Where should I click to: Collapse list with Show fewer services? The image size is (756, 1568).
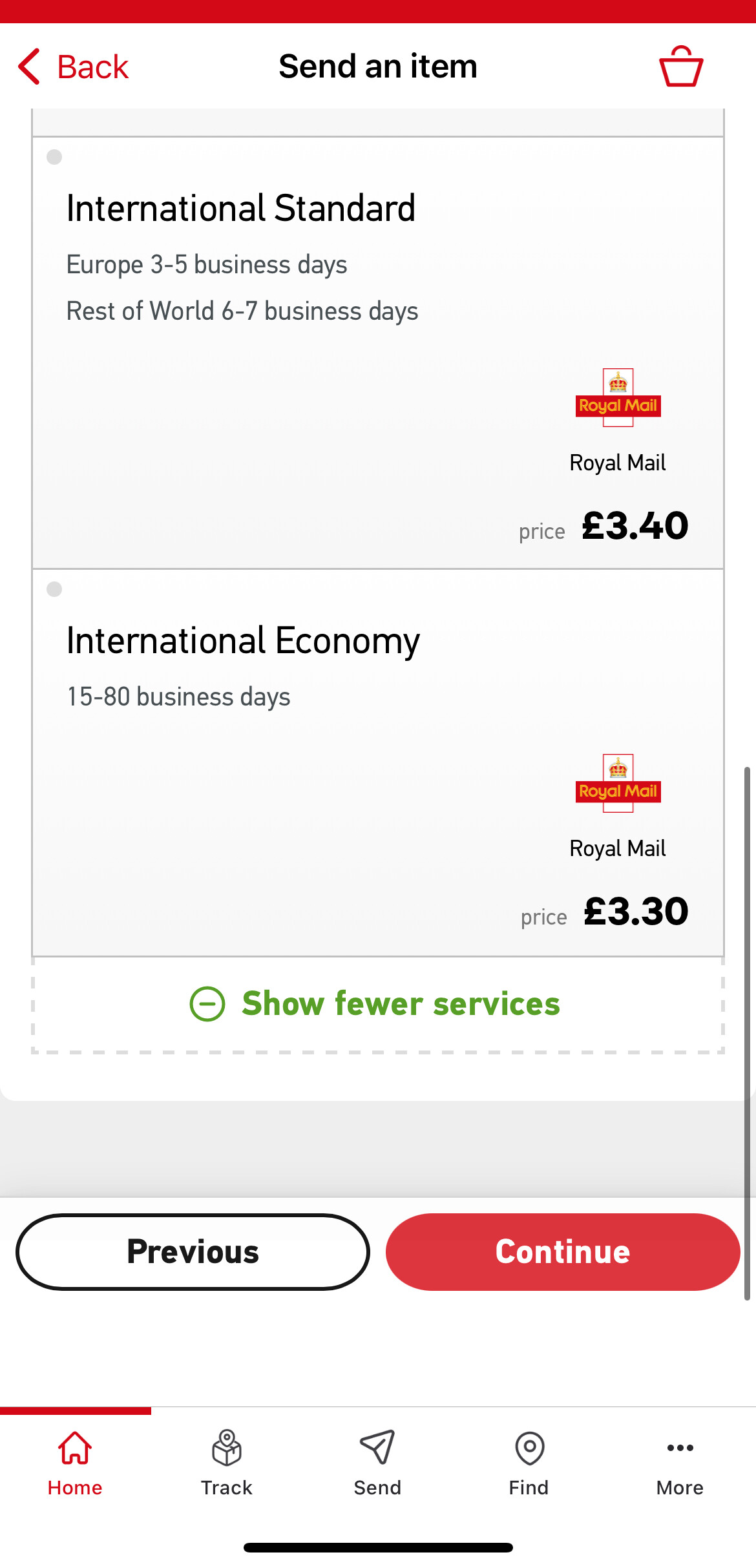(x=401, y=1004)
